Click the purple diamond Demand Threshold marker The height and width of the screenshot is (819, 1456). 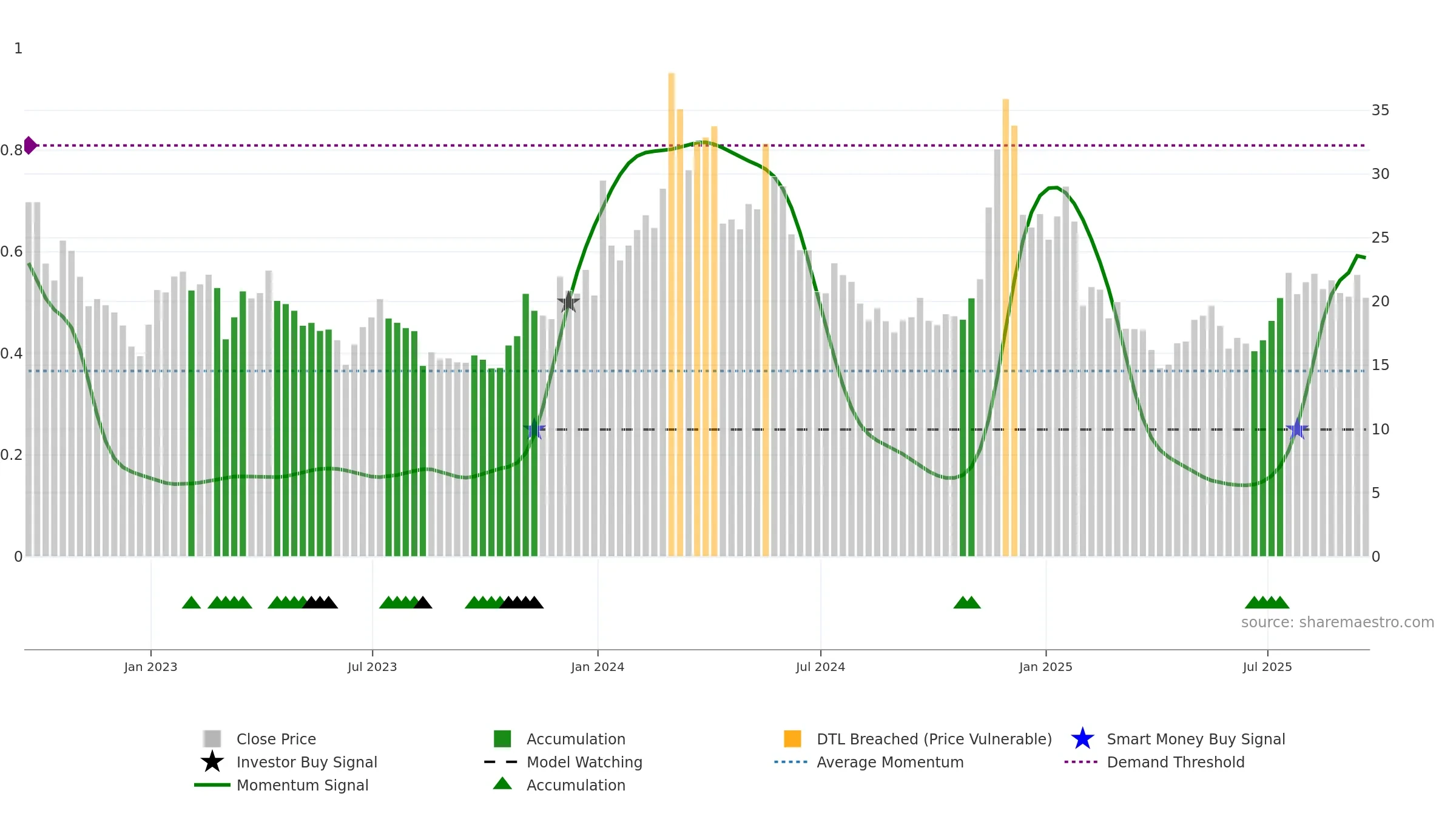(30, 146)
